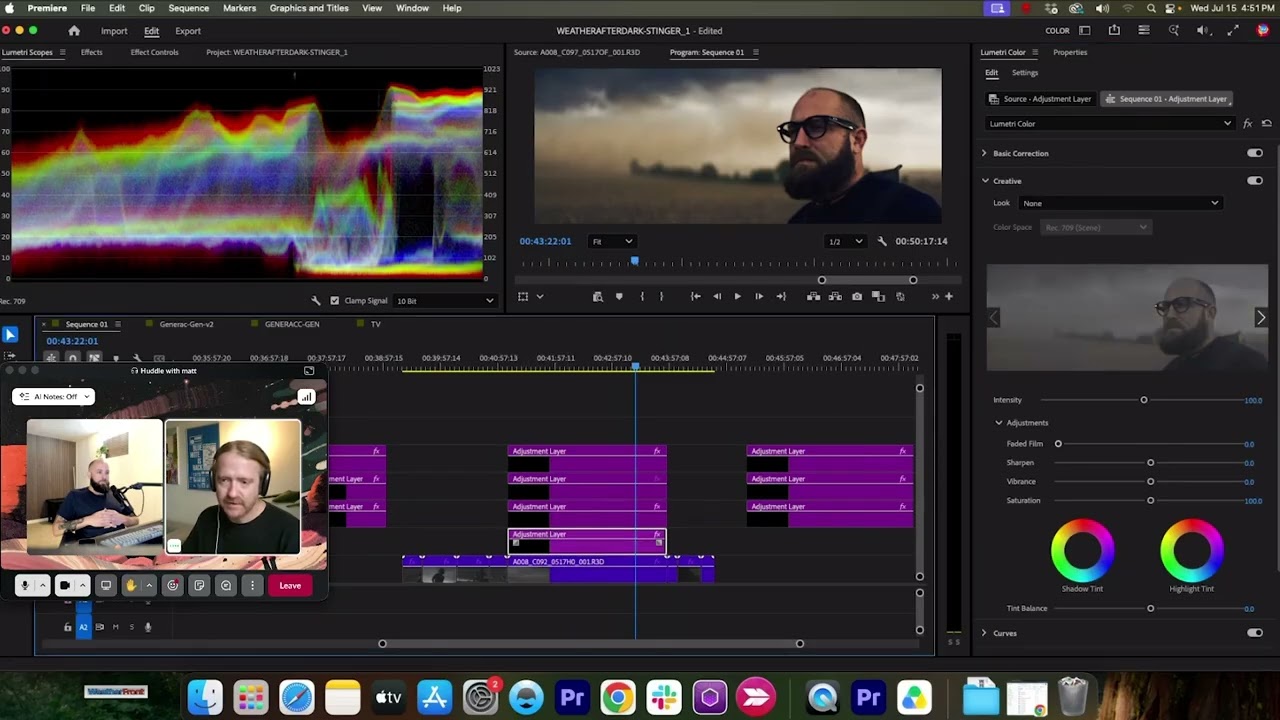Expand the Basic Correction section
1280x720 pixels.
(x=984, y=153)
